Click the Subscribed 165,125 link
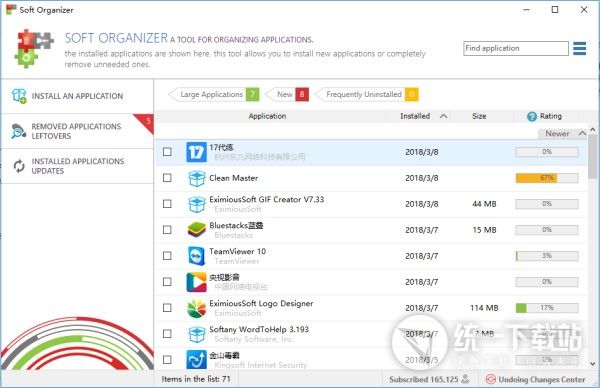 click(424, 380)
